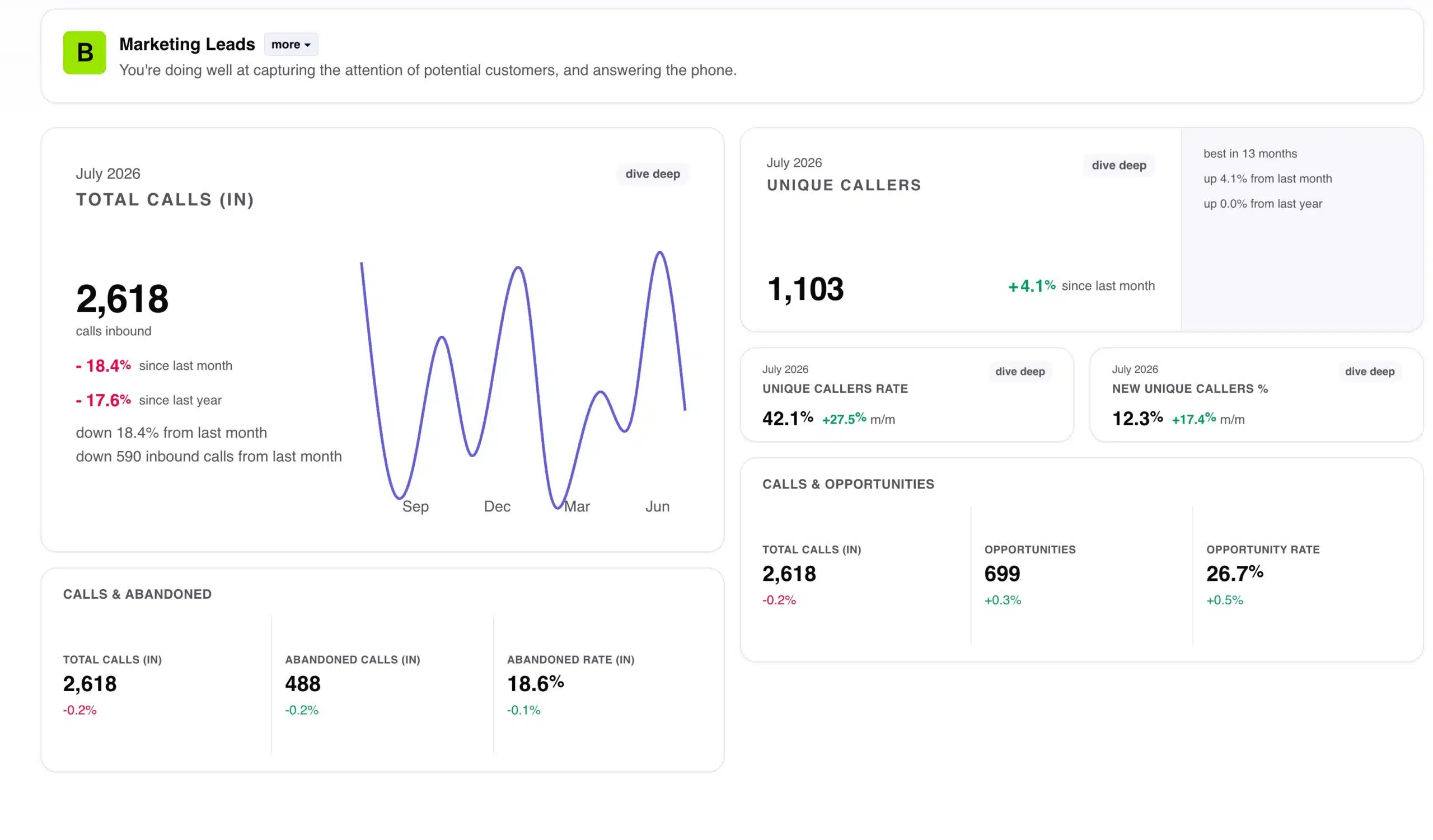Click the '+0.3%' opportunities change
The image size is (1433, 840).
(1003, 600)
